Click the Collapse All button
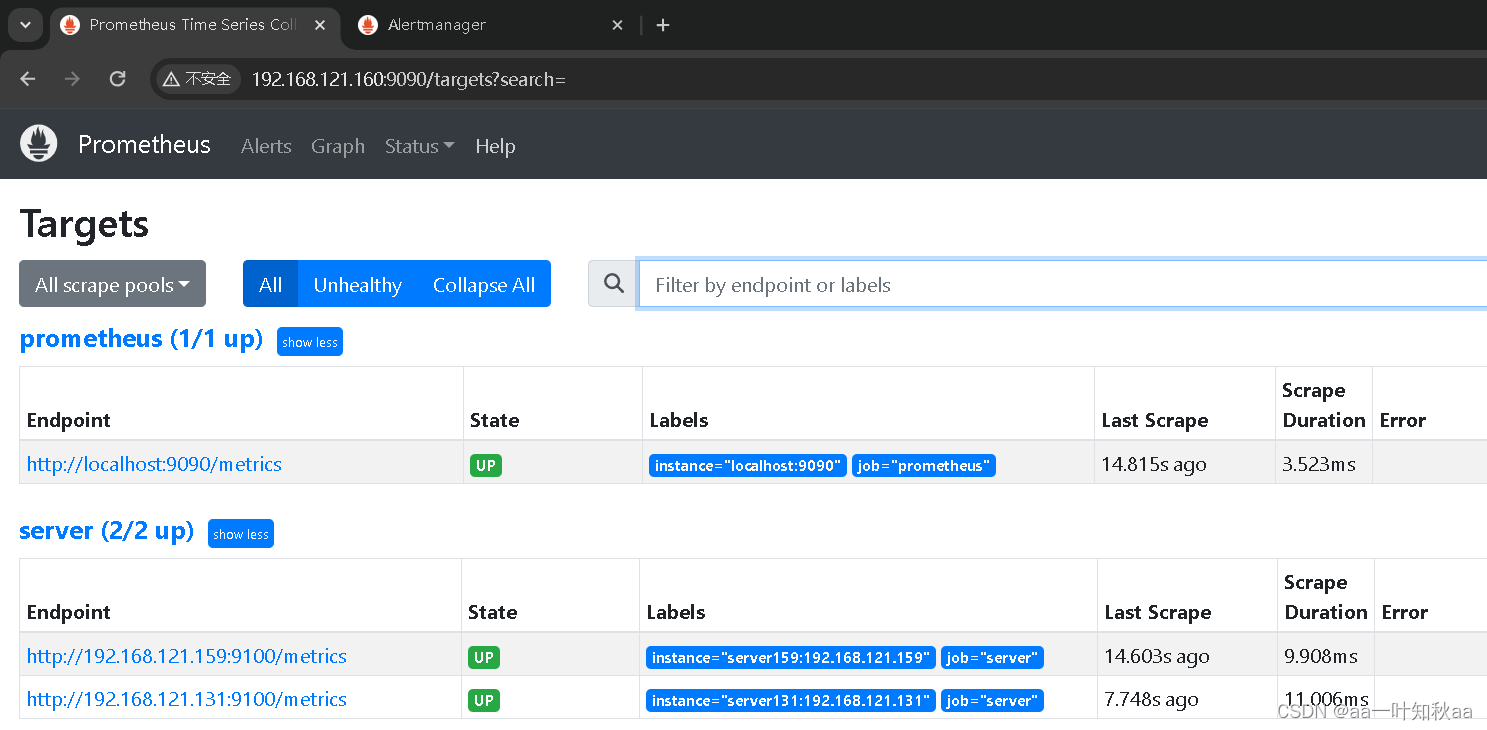This screenshot has width=1487, height=730. coord(484,284)
